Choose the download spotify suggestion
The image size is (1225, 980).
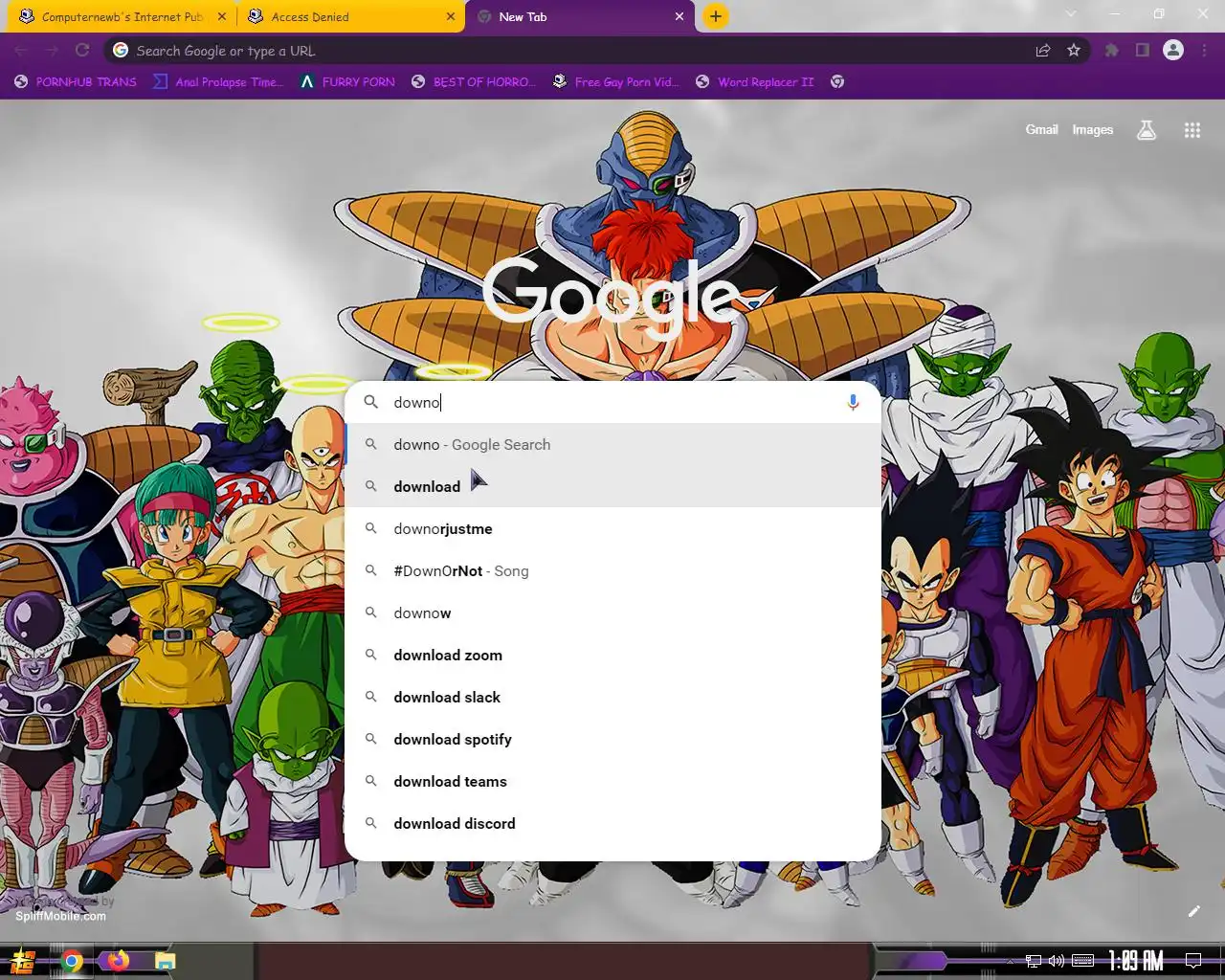[612, 740]
